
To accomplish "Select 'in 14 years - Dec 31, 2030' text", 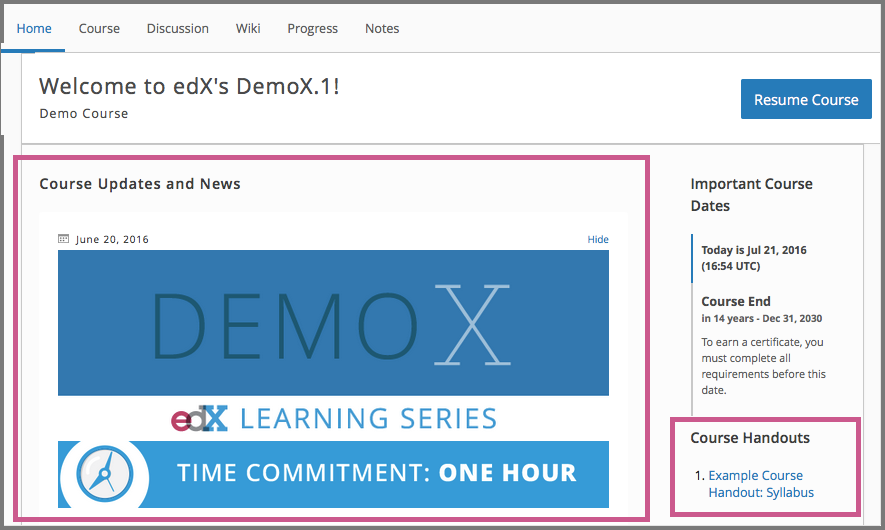I will coord(761,318).
